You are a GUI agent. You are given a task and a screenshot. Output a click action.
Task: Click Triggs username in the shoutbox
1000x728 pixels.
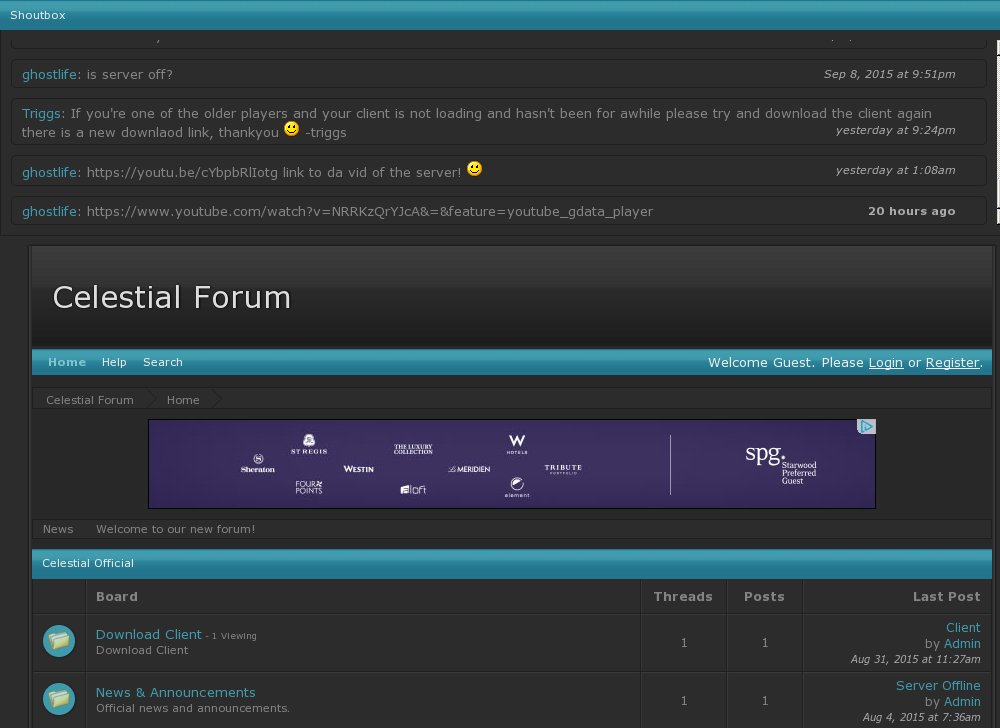[43, 114]
